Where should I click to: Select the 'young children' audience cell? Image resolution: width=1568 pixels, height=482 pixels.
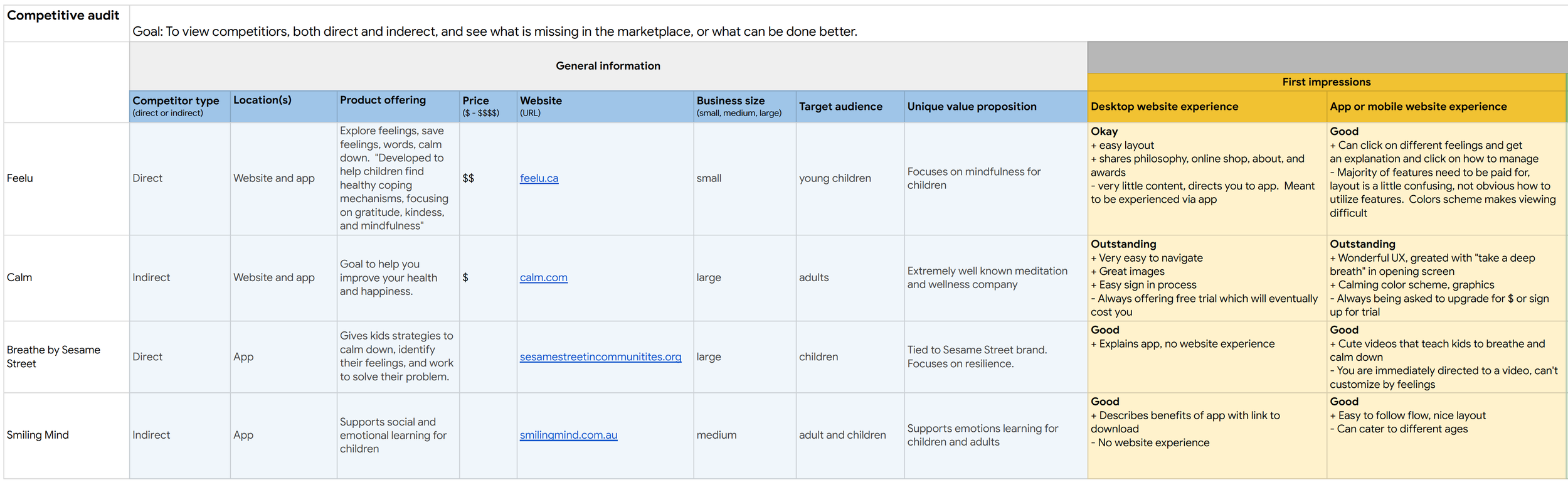(x=850, y=178)
